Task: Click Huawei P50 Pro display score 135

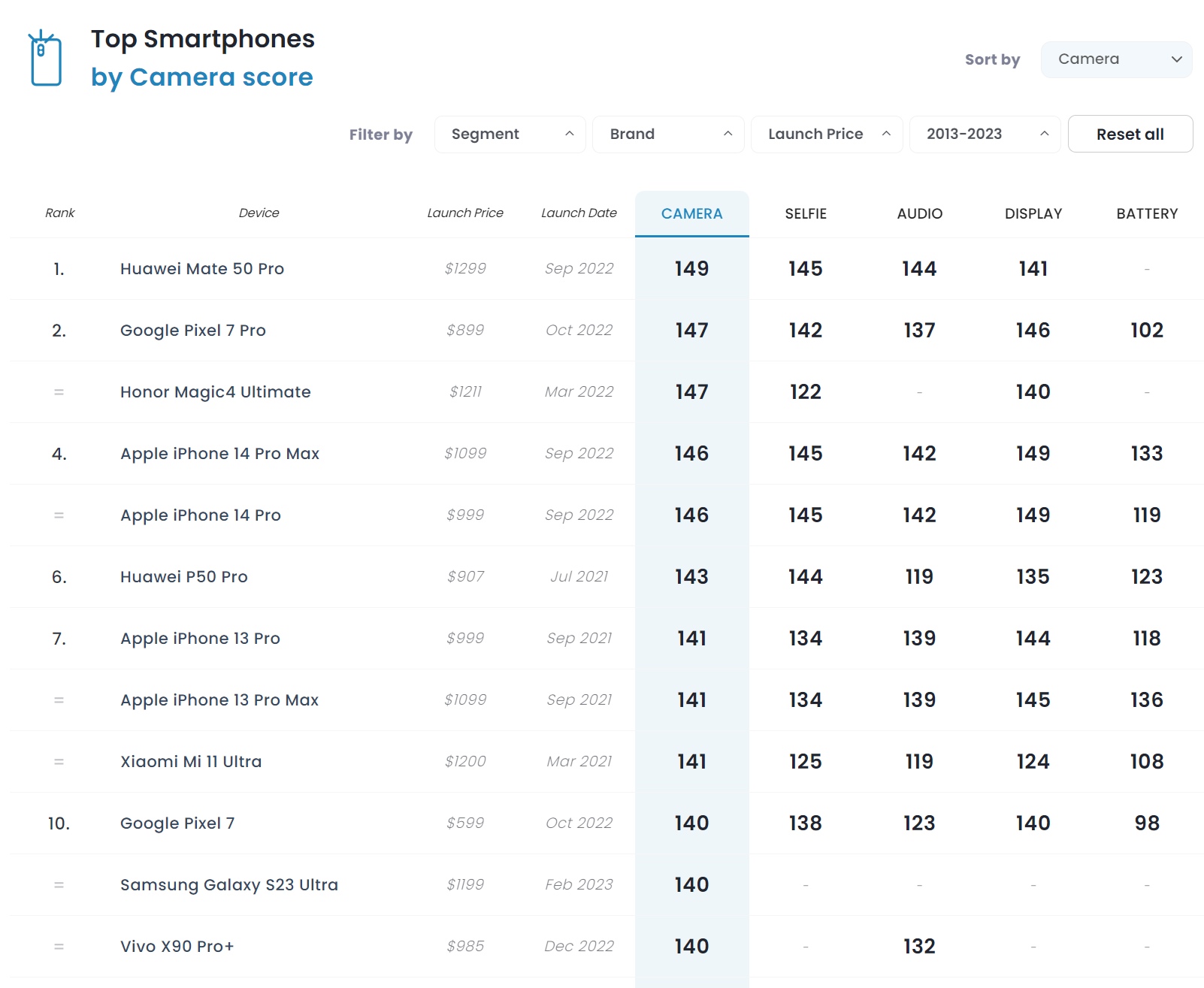Action: [x=1033, y=577]
